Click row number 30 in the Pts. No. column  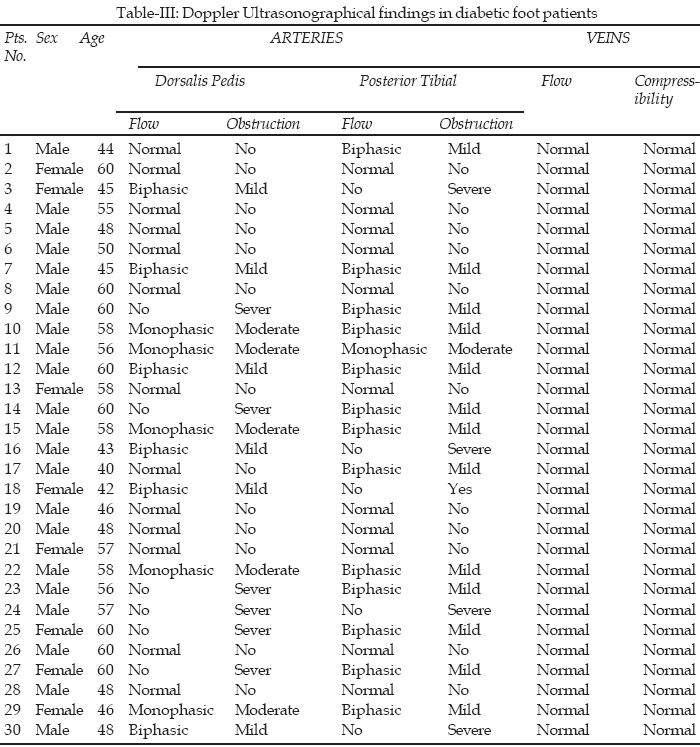(13, 730)
